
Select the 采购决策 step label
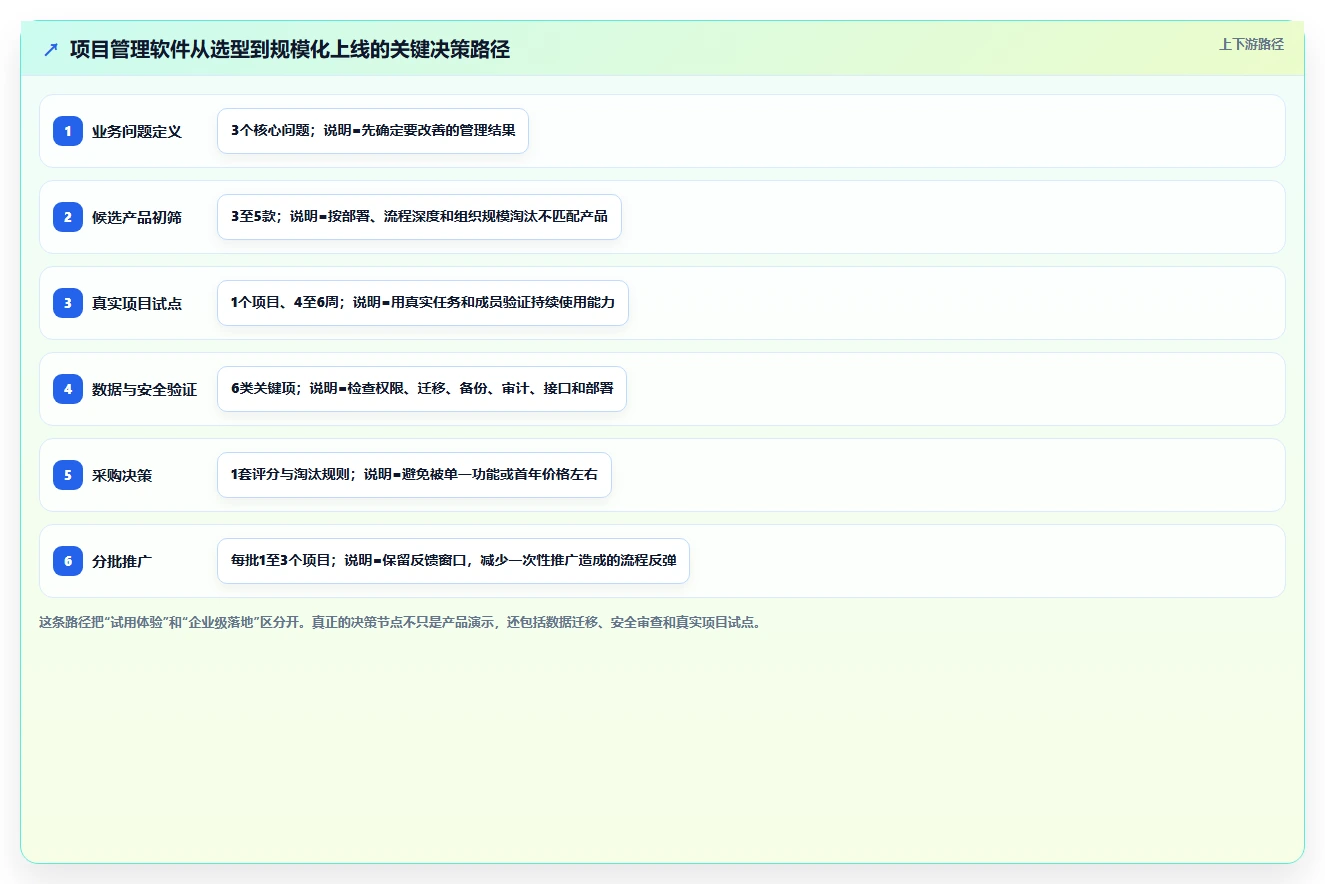(122, 475)
